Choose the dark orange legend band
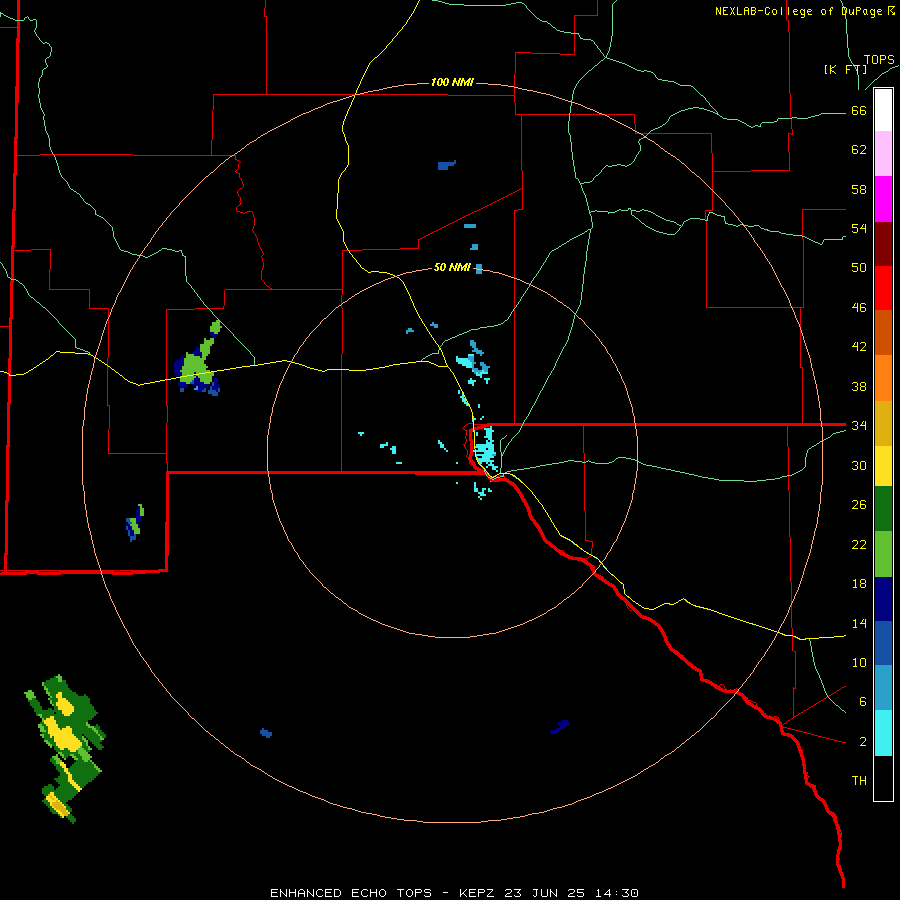This screenshot has height=900, width=900. (883, 333)
